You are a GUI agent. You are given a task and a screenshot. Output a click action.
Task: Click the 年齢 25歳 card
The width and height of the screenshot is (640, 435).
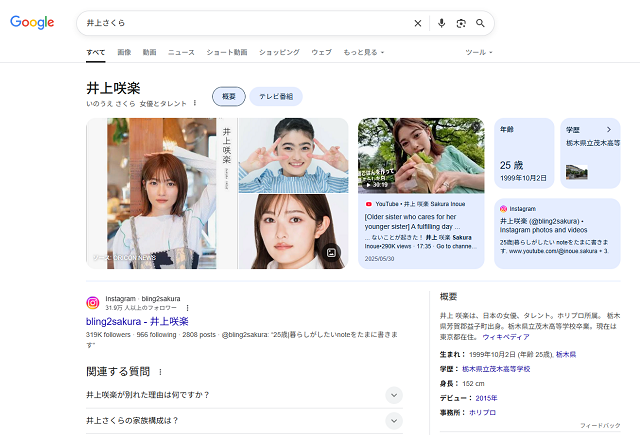(x=524, y=153)
